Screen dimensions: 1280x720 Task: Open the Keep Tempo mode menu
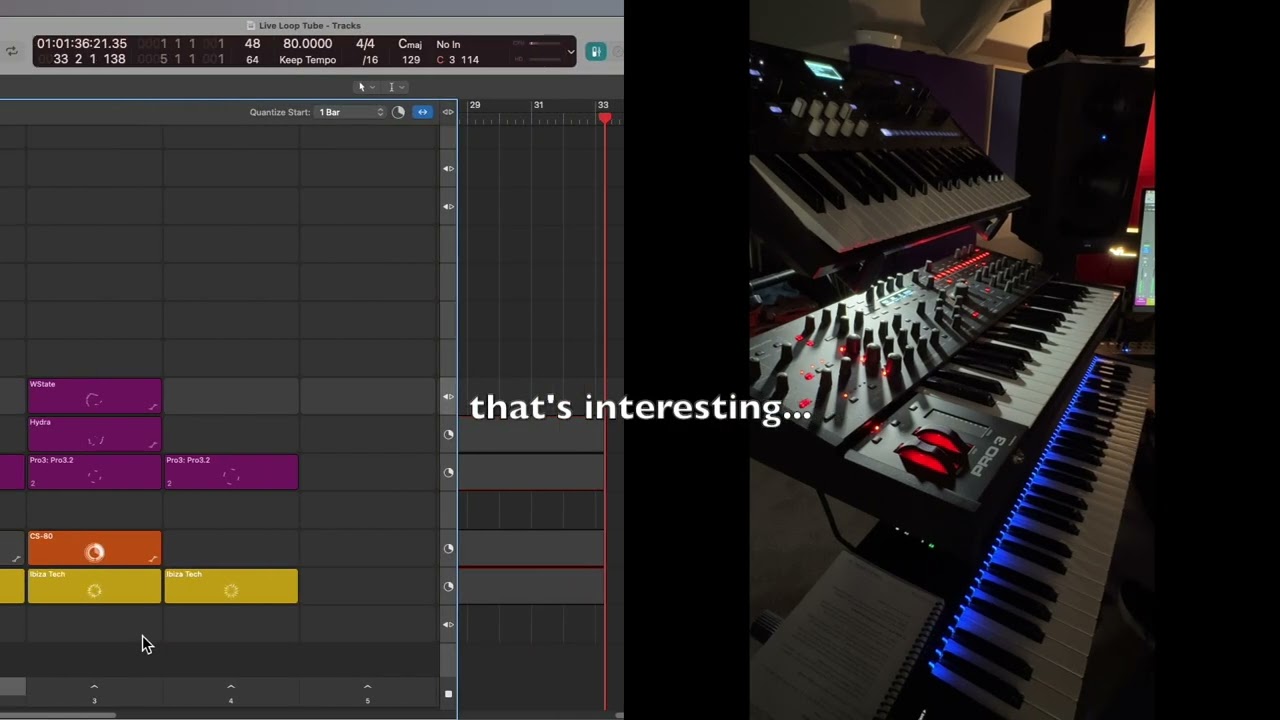(307, 60)
